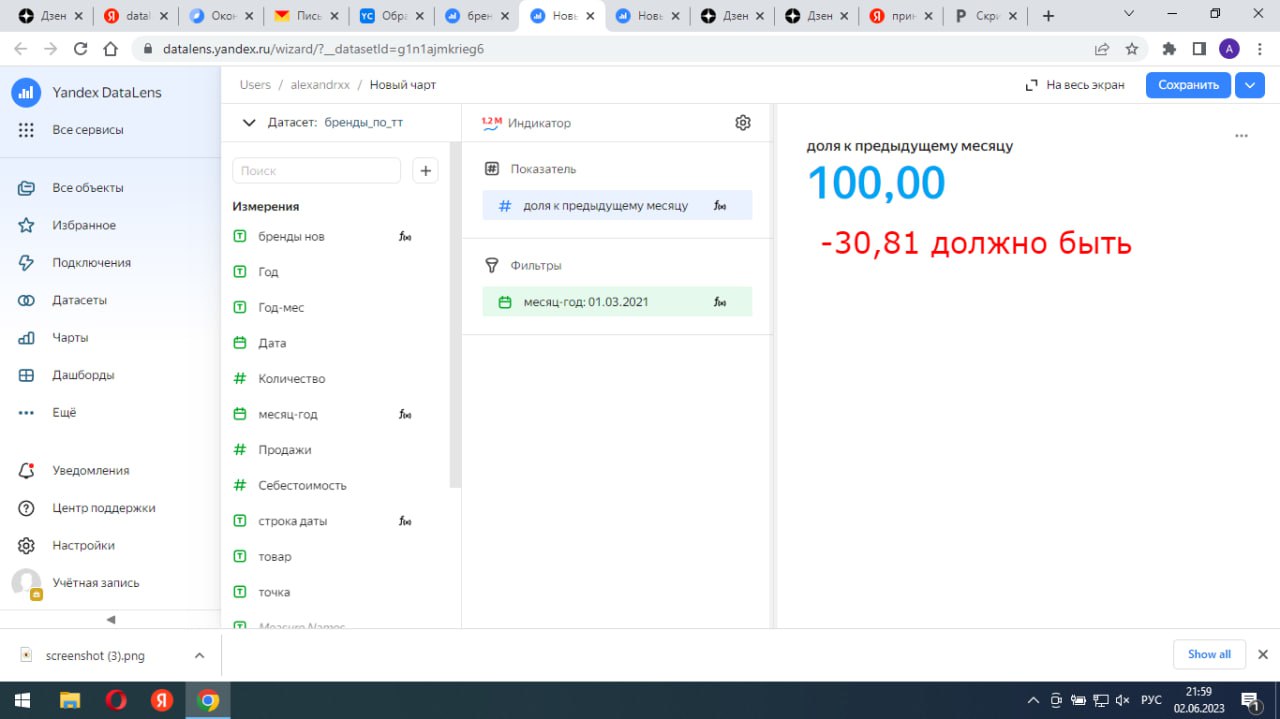This screenshot has width=1280, height=719.
Task: Open Избранное star in sidebar
Action: [27, 225]
